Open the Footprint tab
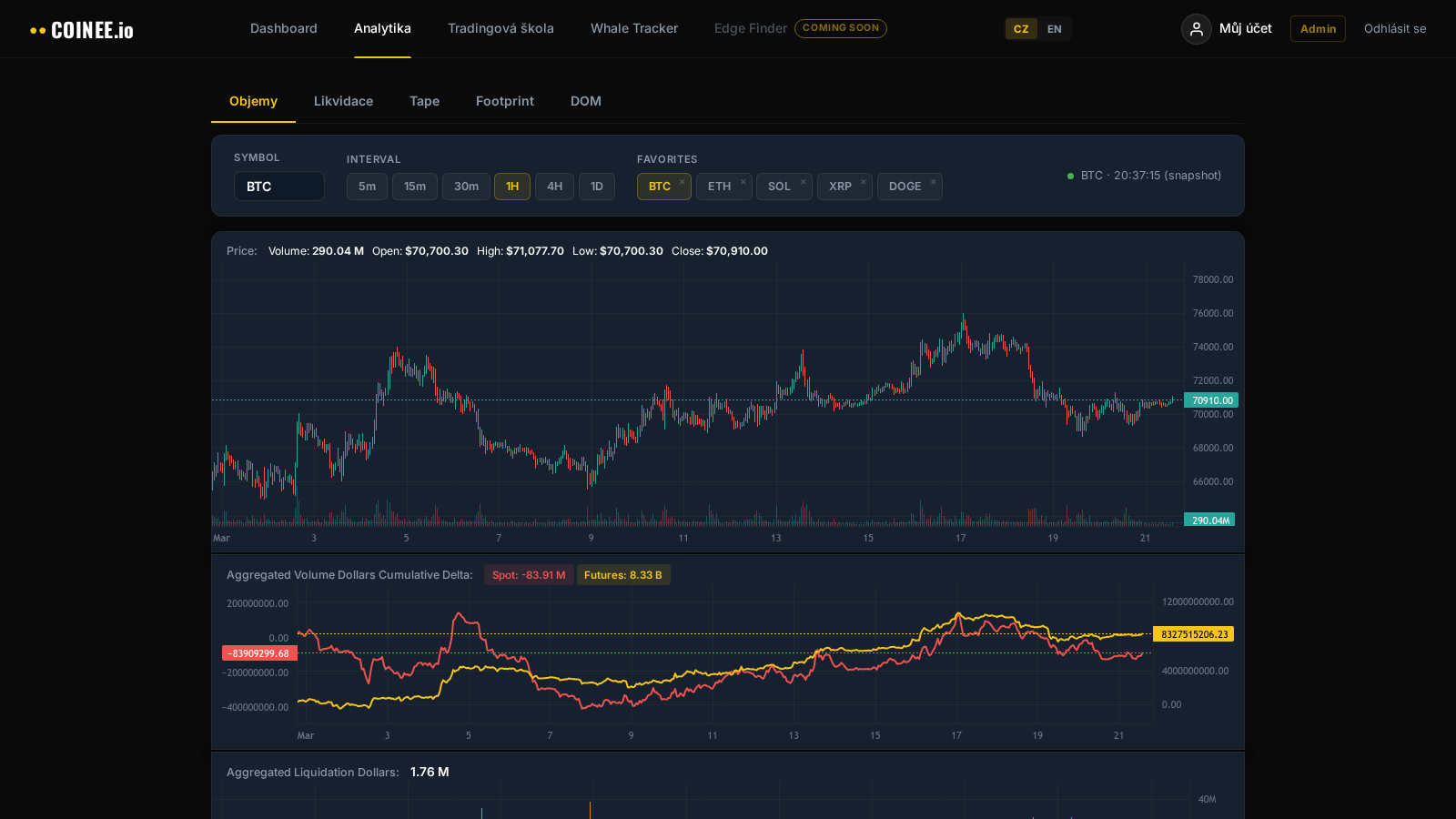Image resolution: width=1456 pixels, height=819 pixels. point(504,101)
